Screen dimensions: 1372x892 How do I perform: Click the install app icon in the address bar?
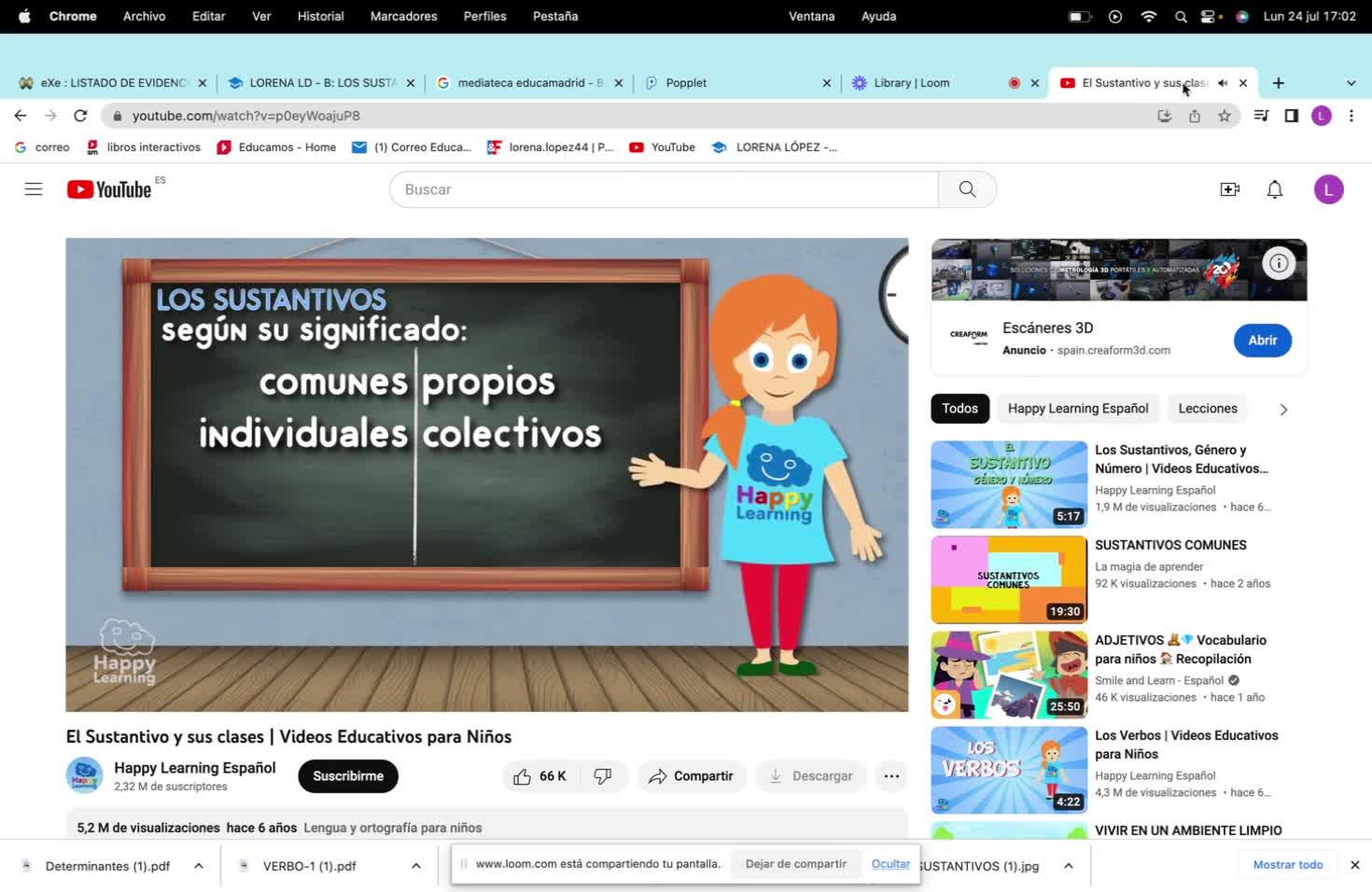[x=1165, y=116]
